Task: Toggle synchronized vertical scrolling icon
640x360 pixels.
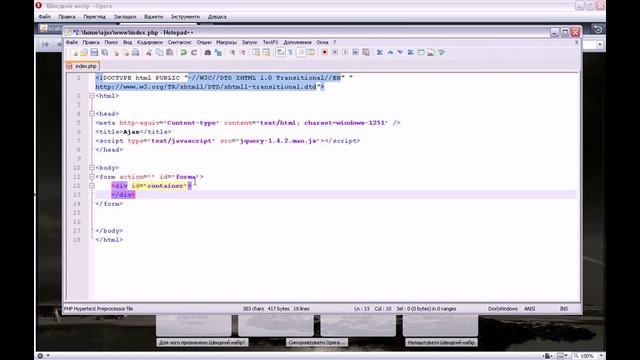Action: 256,53
